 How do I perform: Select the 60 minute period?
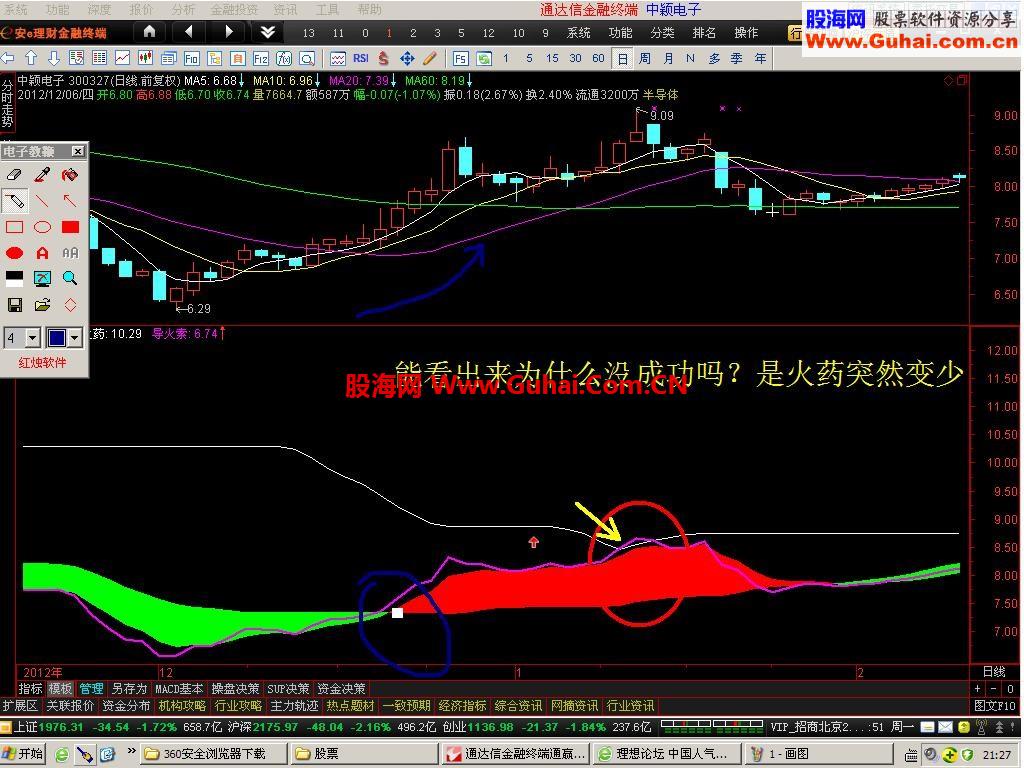598,58
